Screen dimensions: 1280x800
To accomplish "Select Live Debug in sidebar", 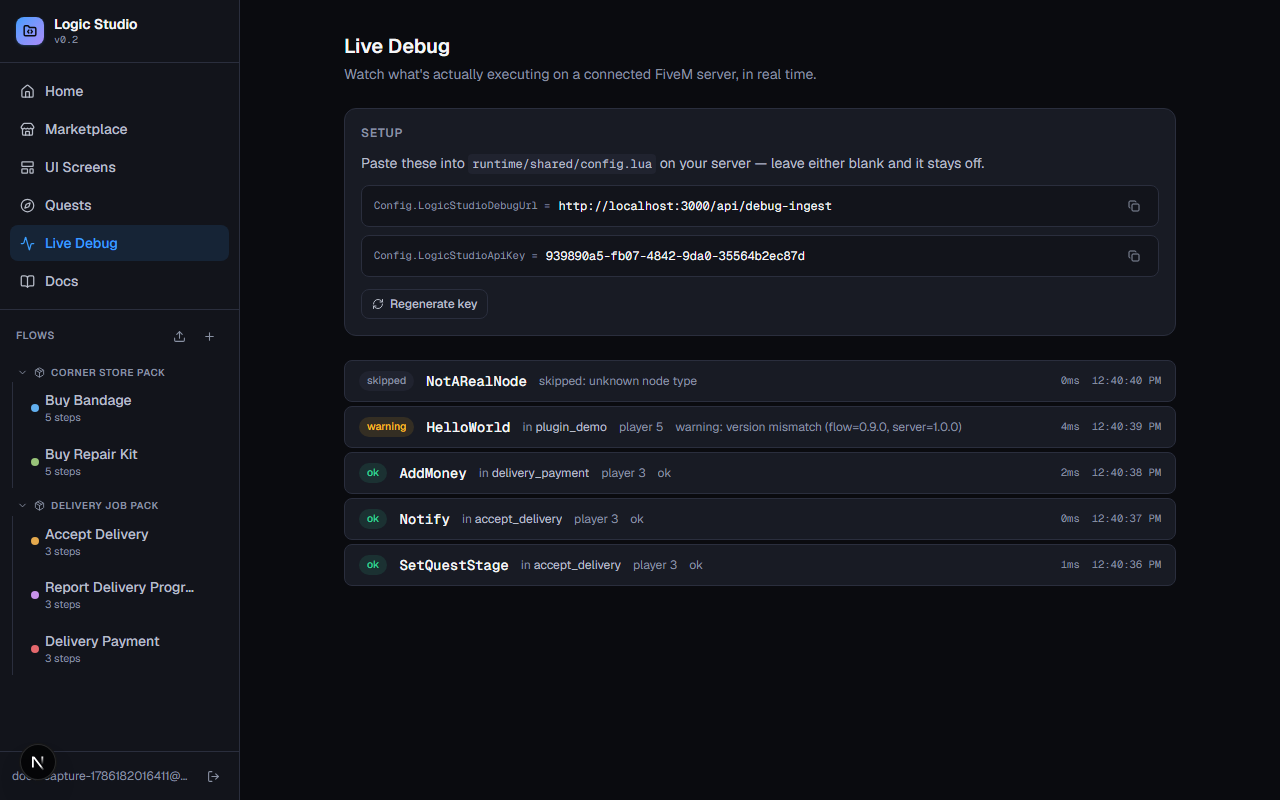I will [x=119, y=243].
